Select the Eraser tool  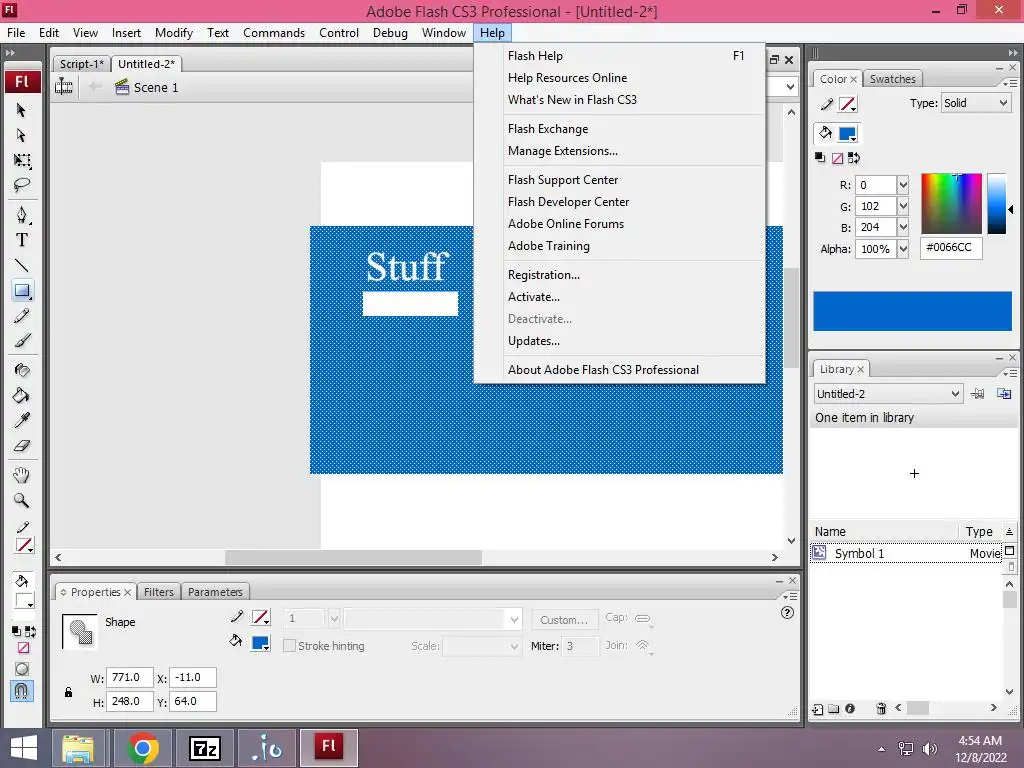tap(22, 445)
